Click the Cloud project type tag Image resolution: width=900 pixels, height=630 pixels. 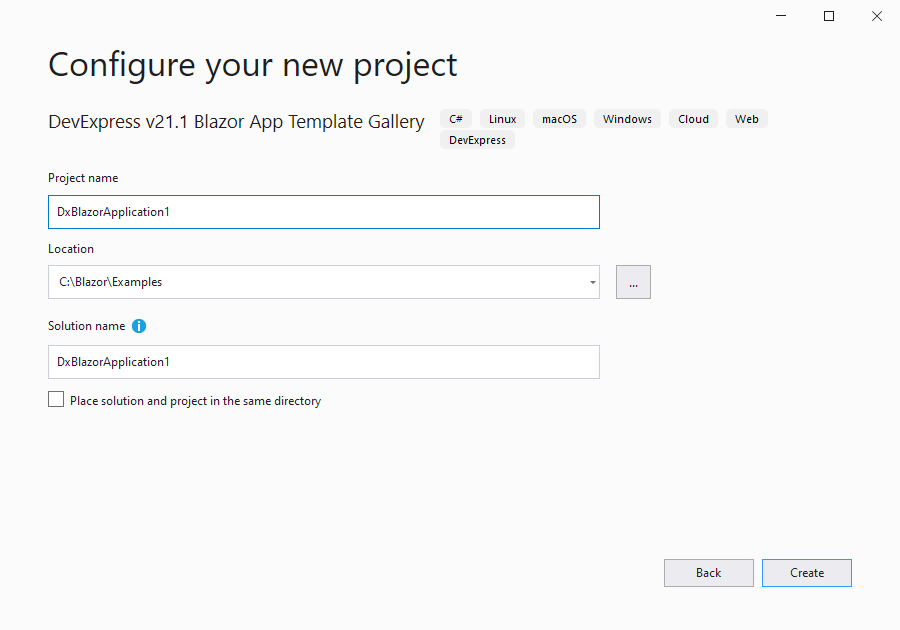pos(693,119)
